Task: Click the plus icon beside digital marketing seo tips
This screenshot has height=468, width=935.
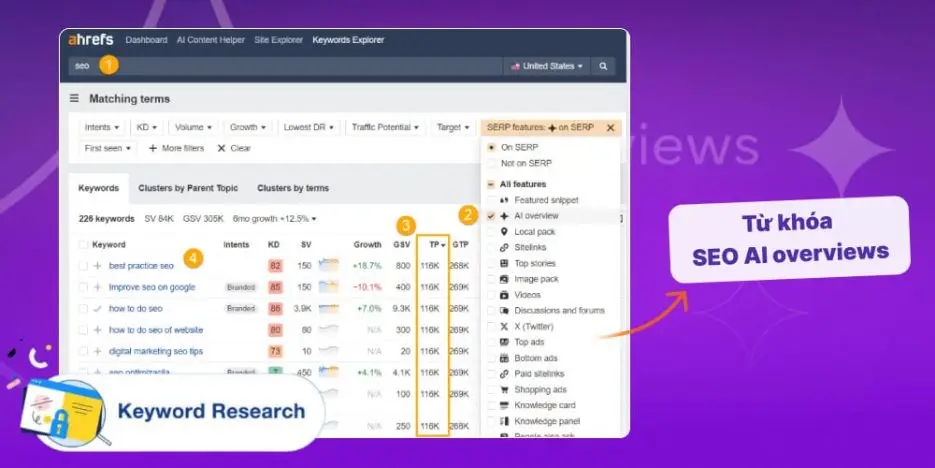Action: coord(97,351)
